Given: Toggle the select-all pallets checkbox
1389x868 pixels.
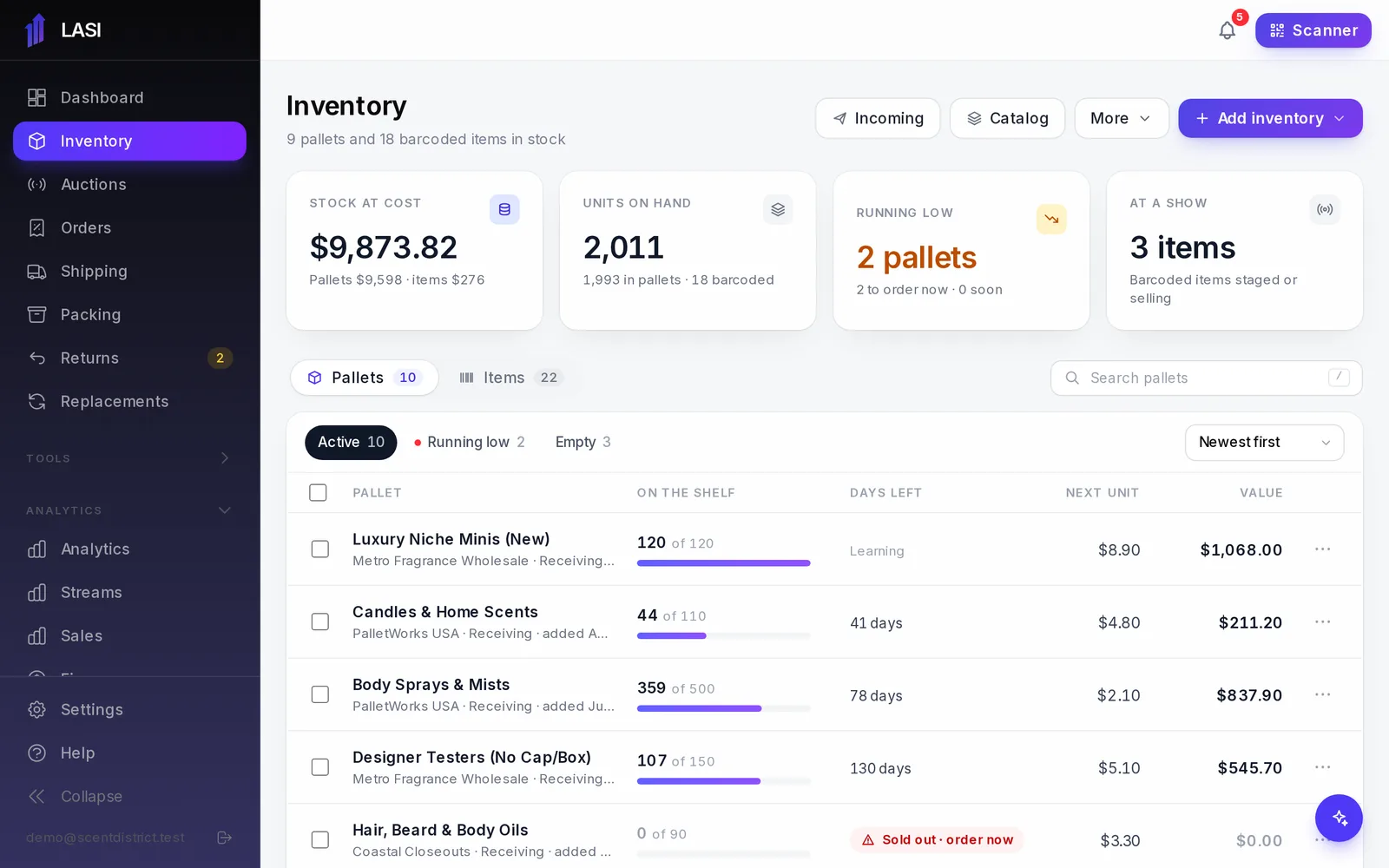Looking at the screenshot, I should (319, 493).
